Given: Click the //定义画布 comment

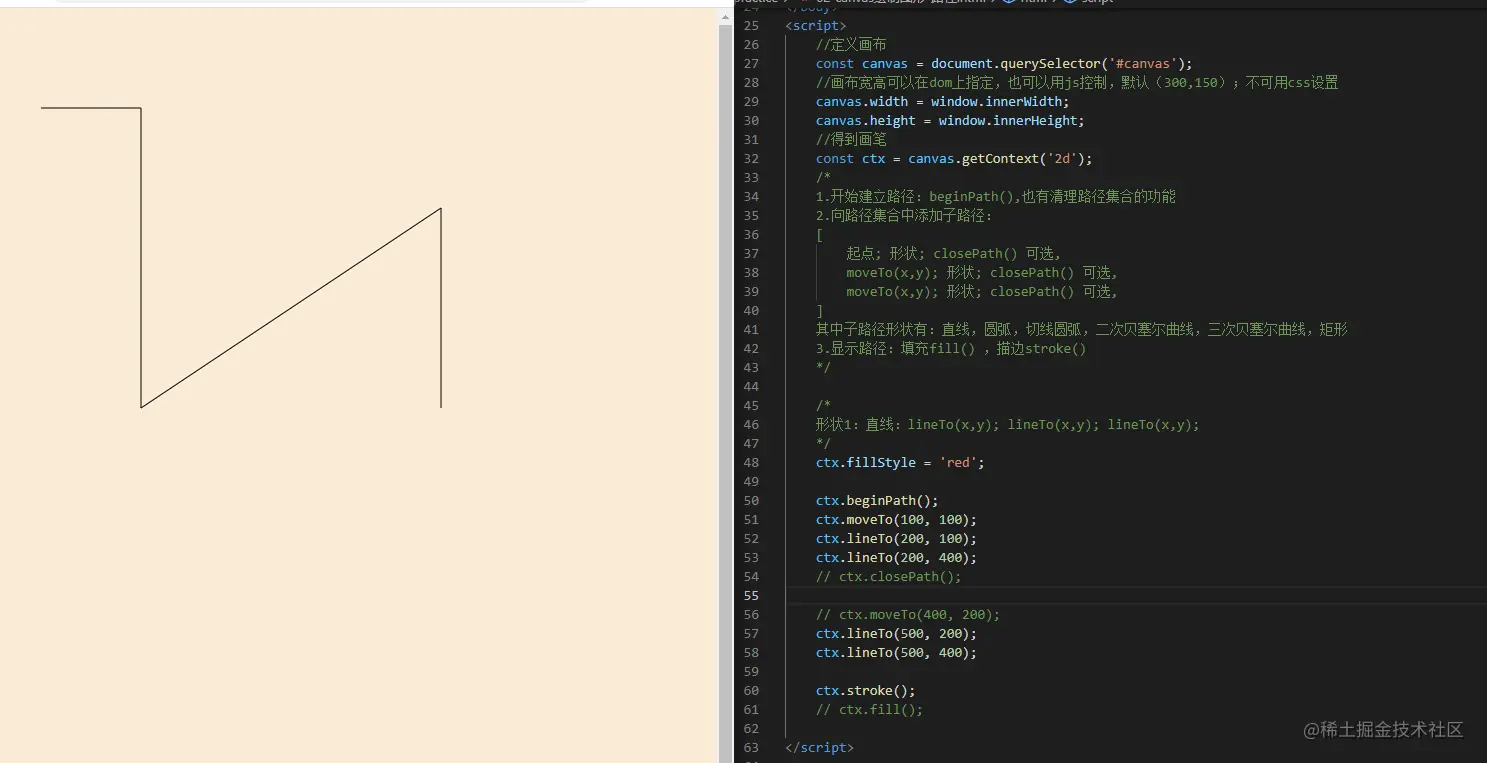Looking at the screenshot, I should tap(851, 44).
